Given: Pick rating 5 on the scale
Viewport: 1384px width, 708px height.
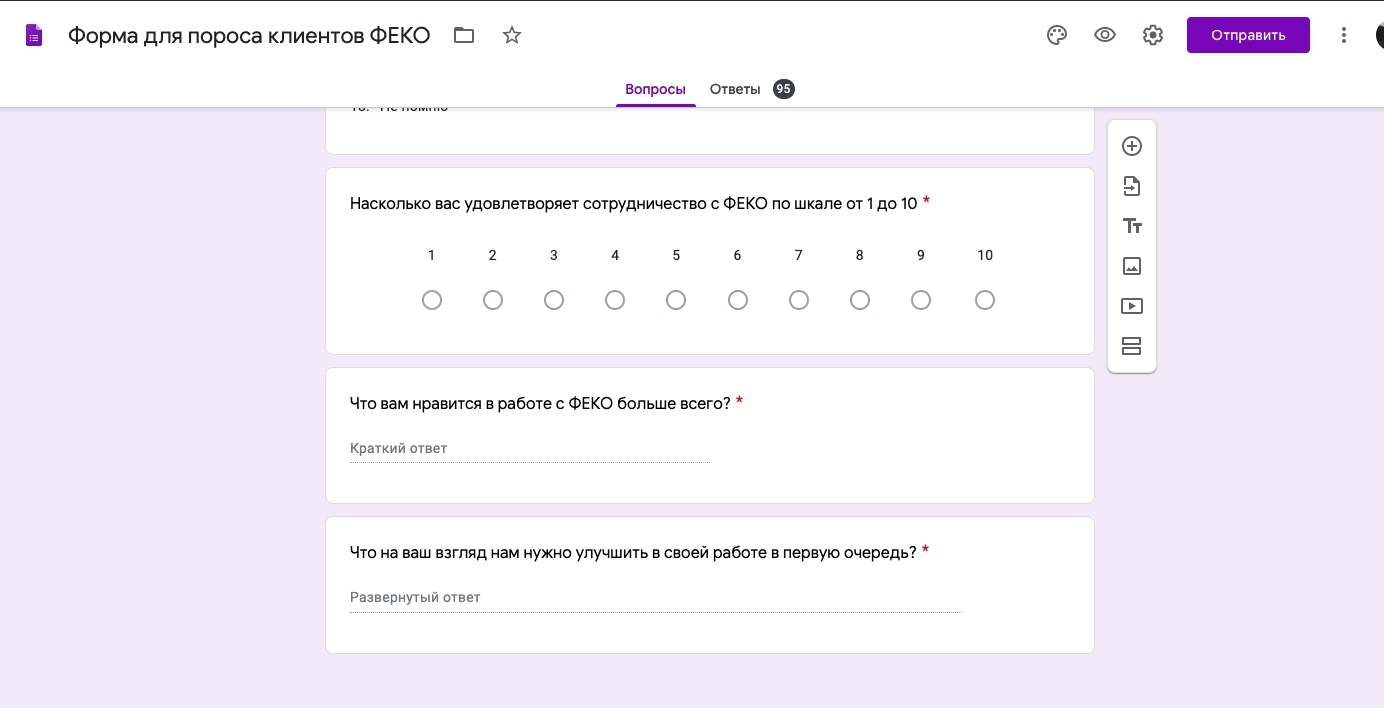Looking at the screenshot, I should 676,300.
